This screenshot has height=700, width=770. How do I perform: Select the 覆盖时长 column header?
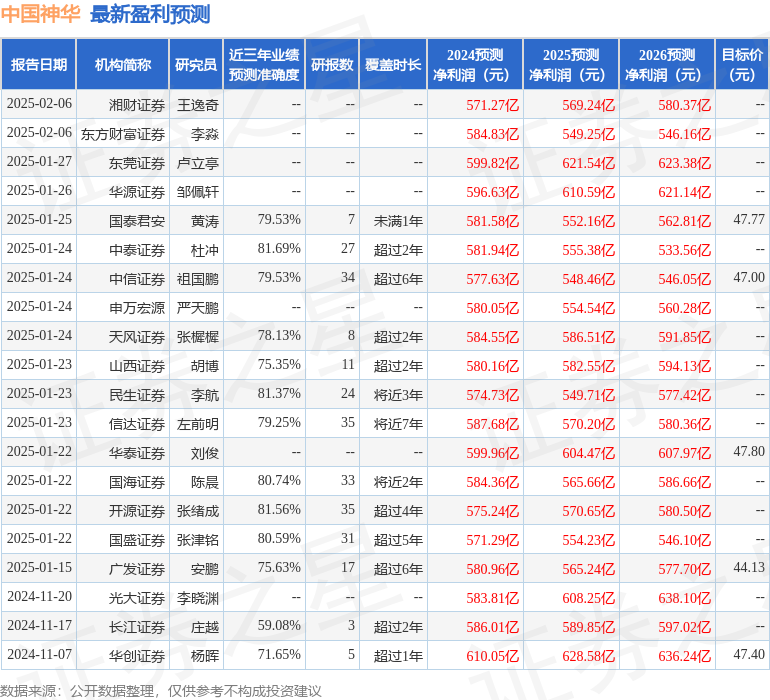(x=393, y=64)
